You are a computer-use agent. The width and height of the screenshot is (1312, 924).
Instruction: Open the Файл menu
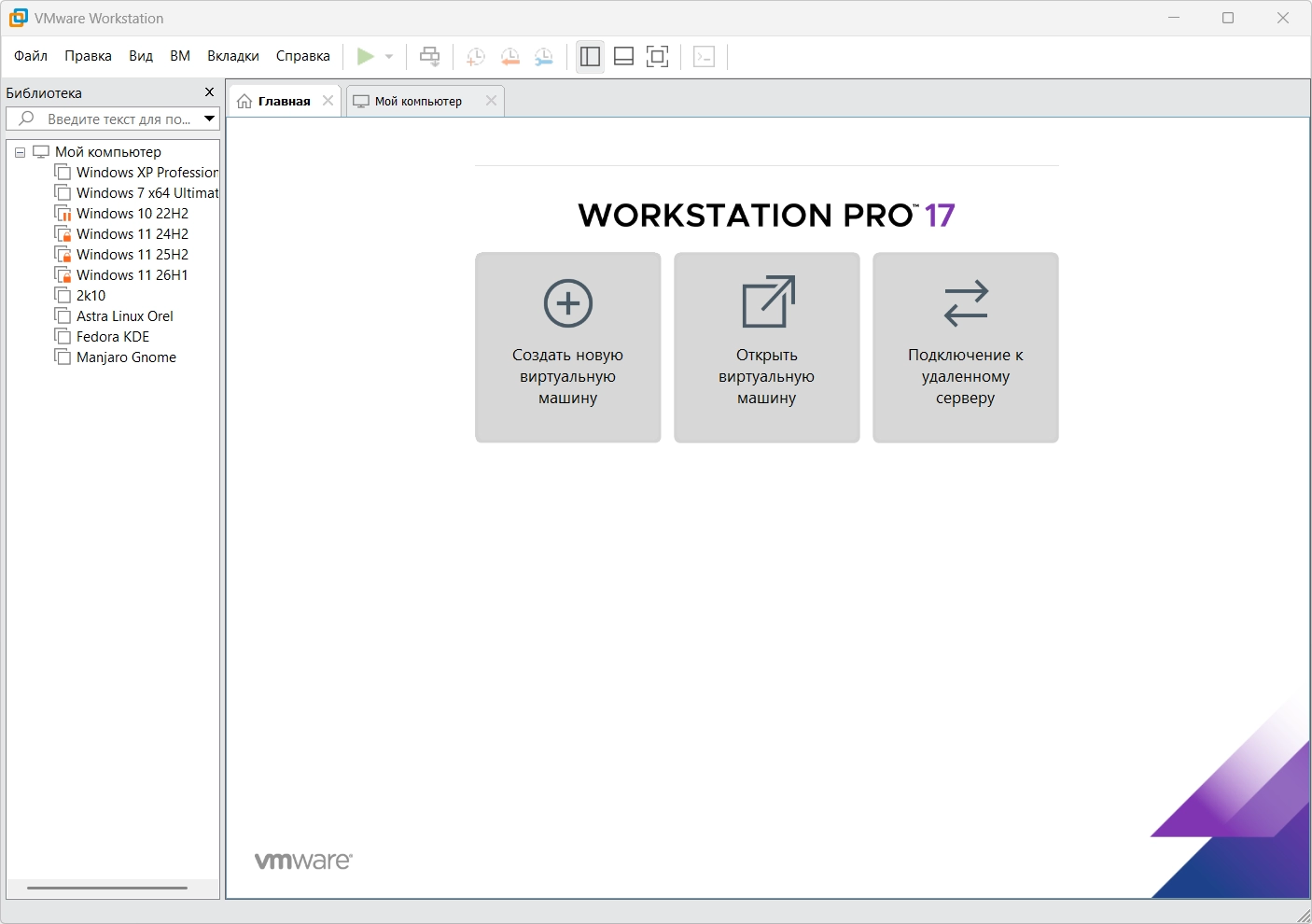pos(31,56)
